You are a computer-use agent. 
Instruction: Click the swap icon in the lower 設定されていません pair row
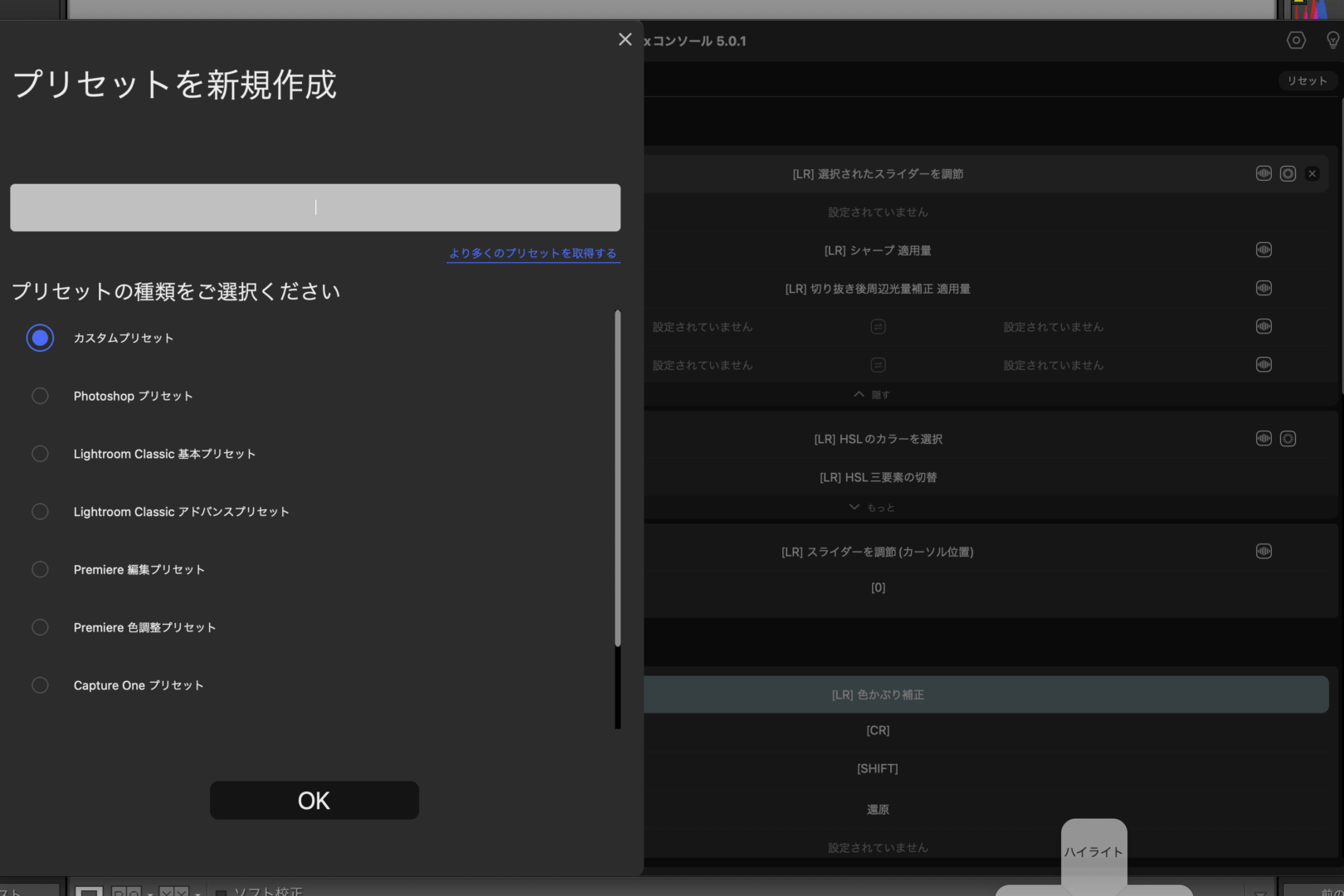point(878,365)
